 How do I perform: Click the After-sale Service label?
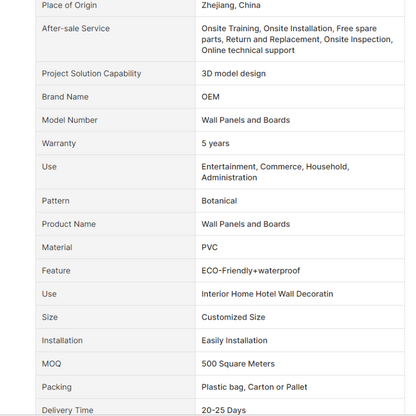[76, 28]
